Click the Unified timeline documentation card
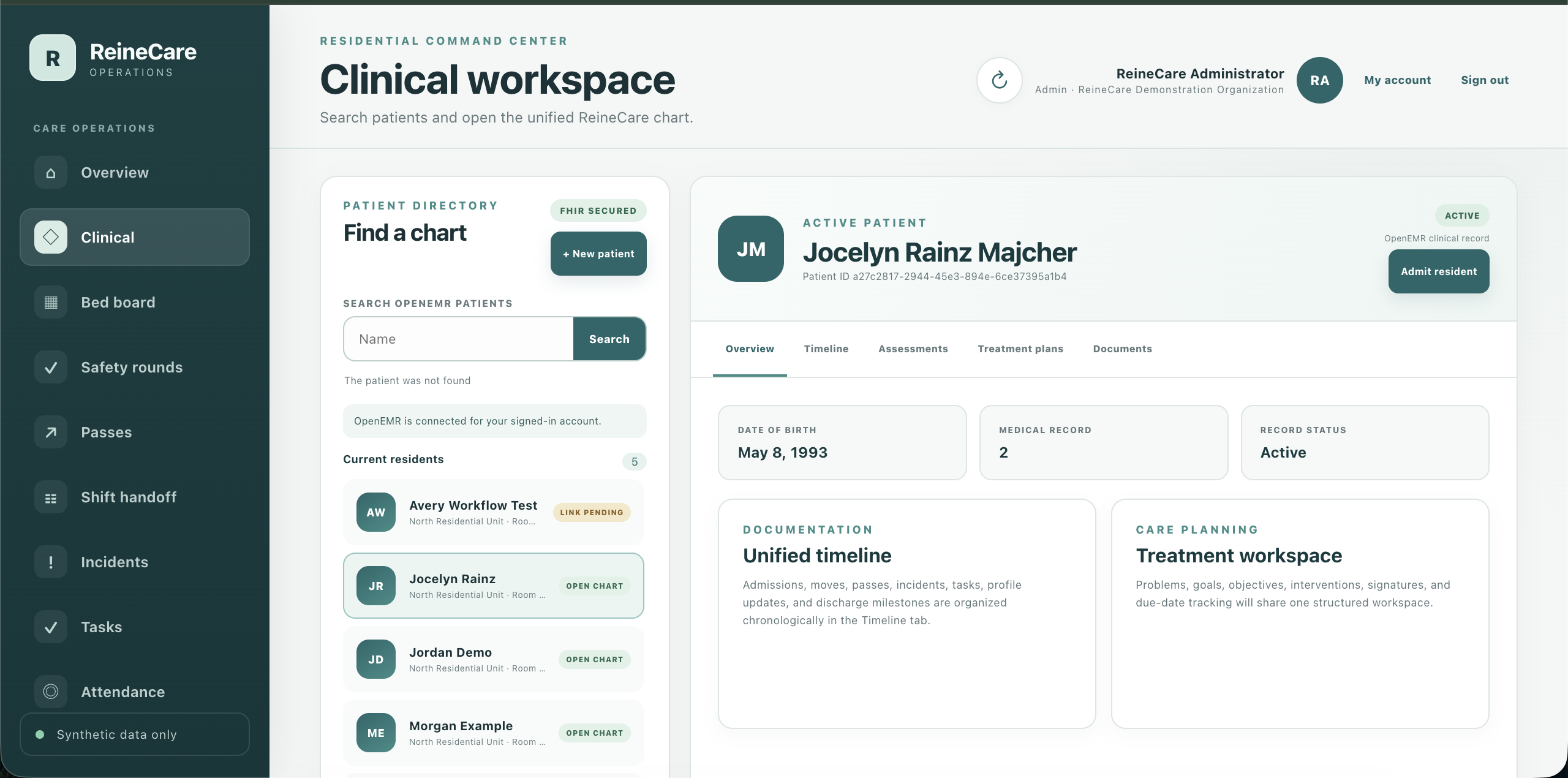 [x=907, y=614]
